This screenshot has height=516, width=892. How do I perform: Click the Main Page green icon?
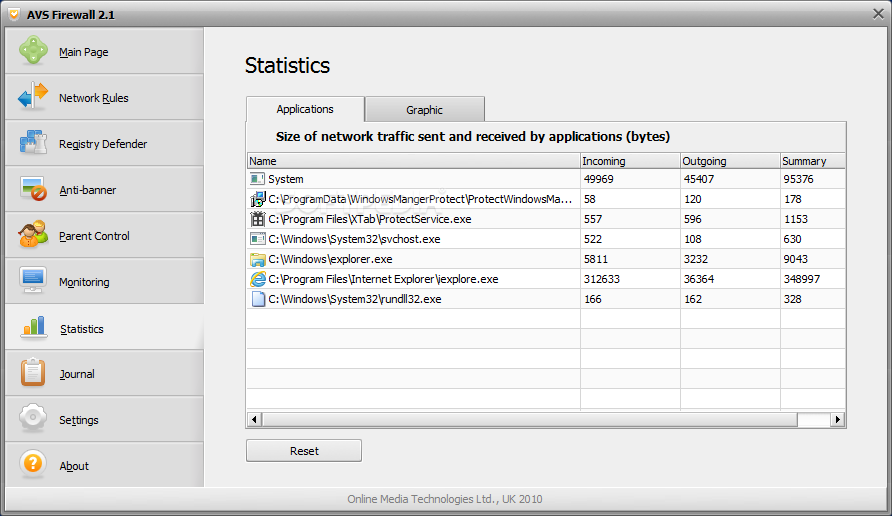[33, 50]
